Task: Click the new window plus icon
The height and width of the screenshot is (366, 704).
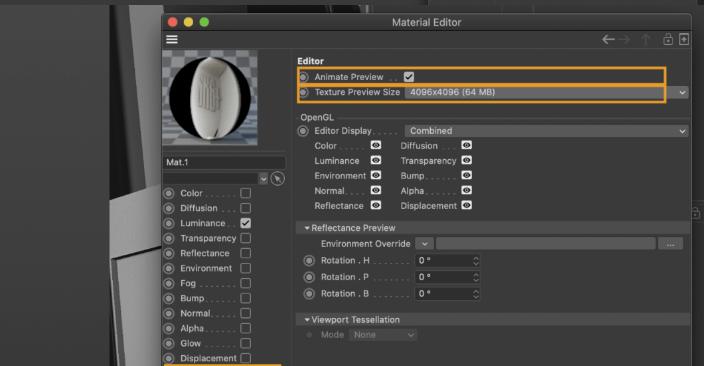Action: coord(684,40)
